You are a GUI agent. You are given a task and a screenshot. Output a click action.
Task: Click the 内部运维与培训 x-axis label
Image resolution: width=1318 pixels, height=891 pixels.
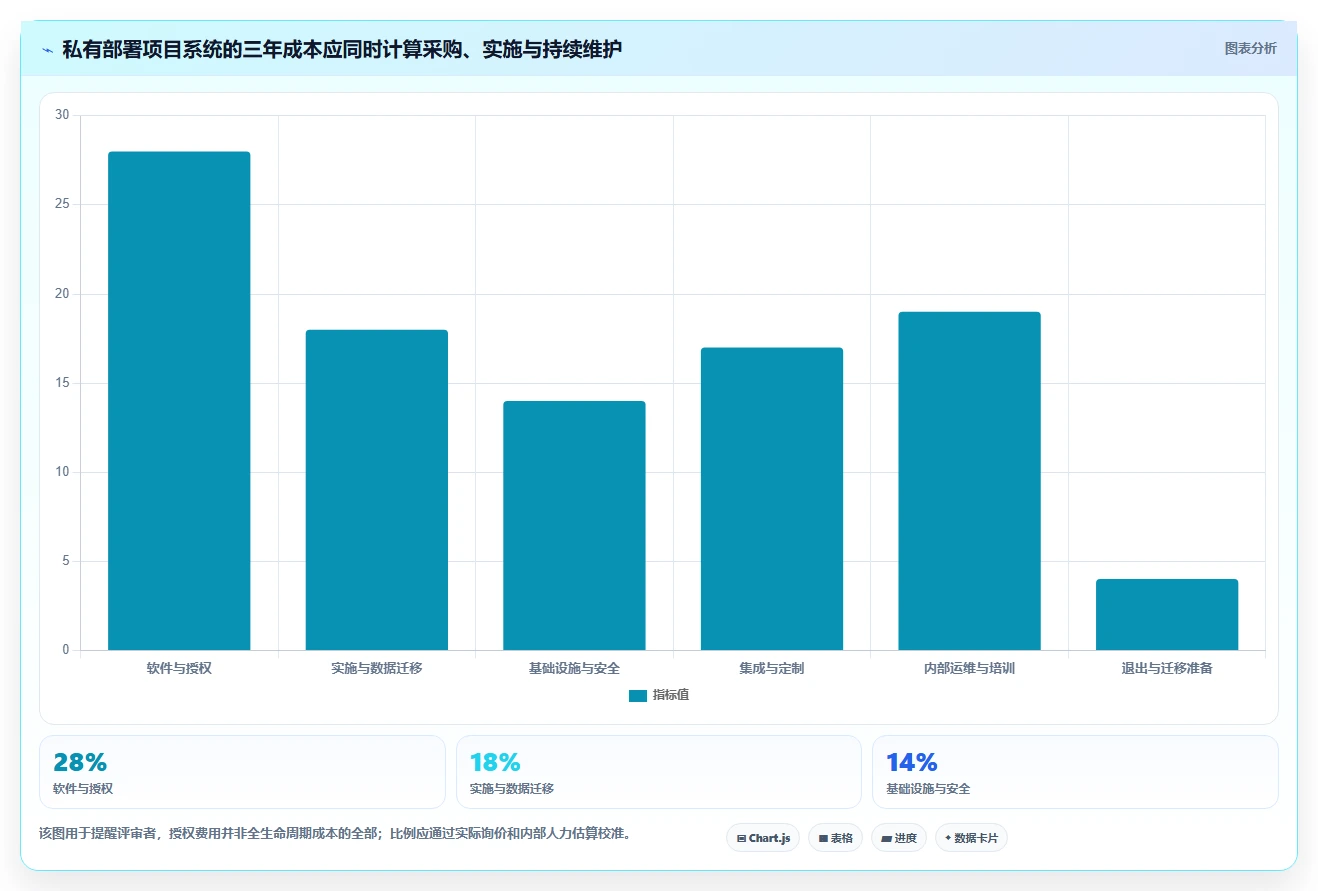(x=969, y=668)
